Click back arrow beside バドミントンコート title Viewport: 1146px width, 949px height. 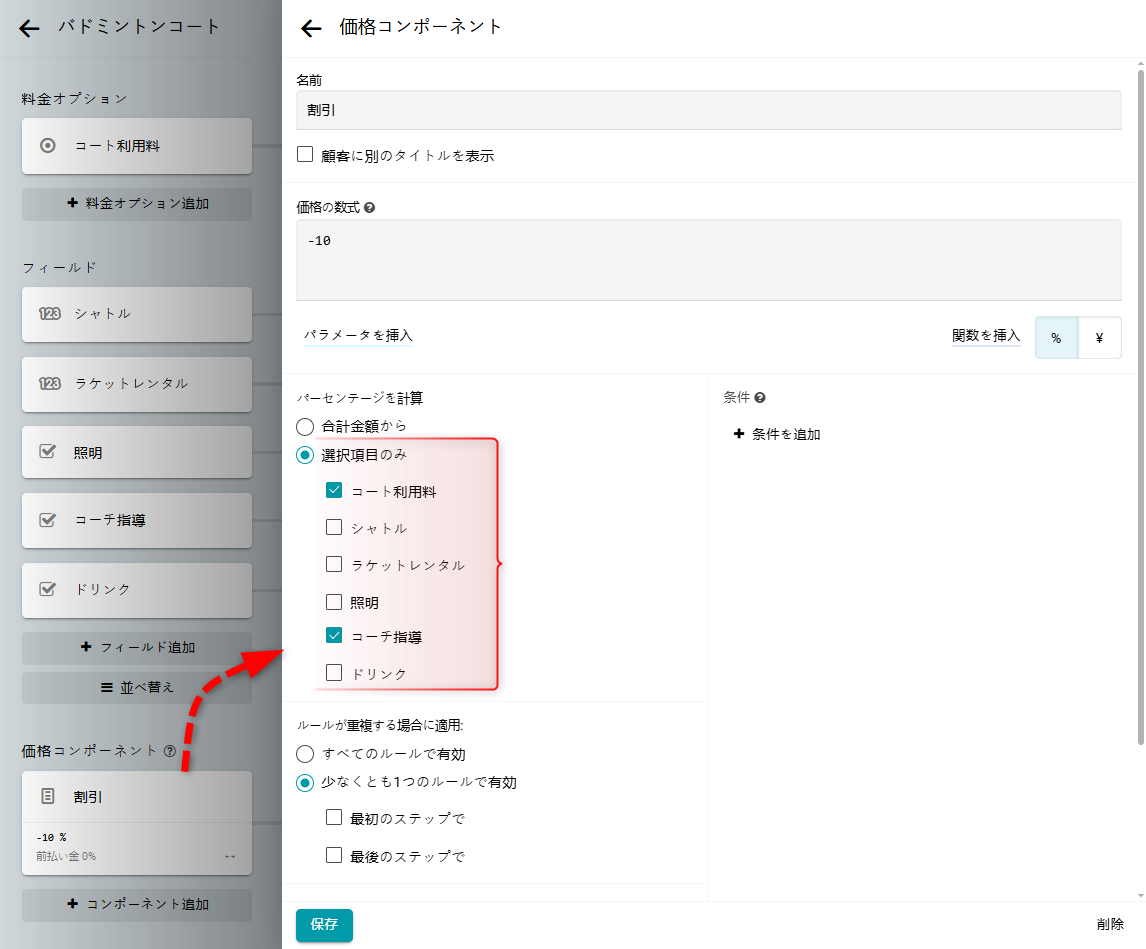[29, 28]
